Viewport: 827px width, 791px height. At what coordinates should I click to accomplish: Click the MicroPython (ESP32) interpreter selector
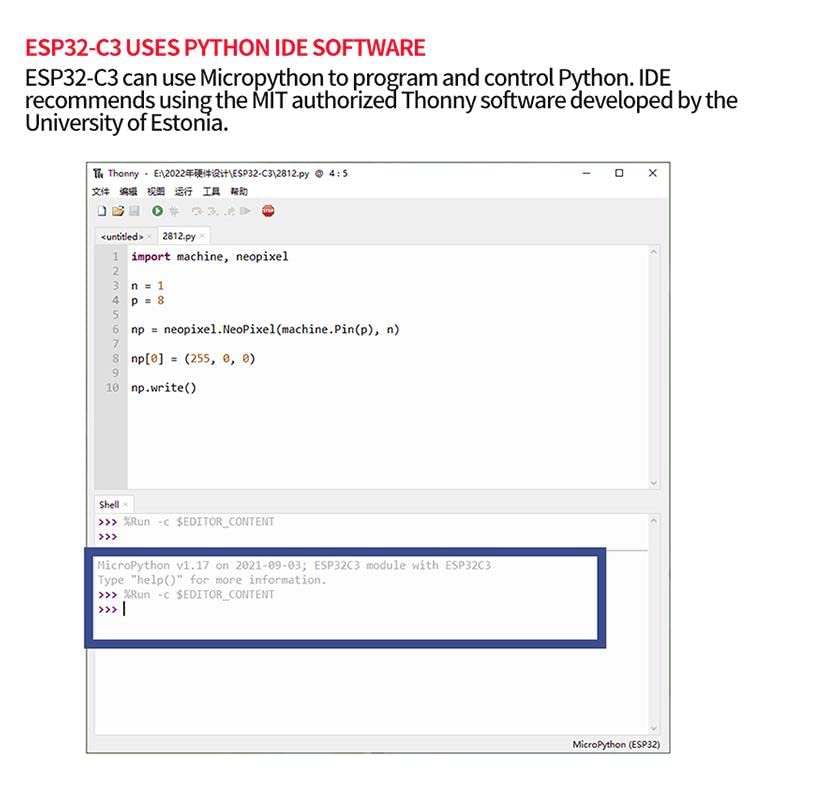(614, 744)
